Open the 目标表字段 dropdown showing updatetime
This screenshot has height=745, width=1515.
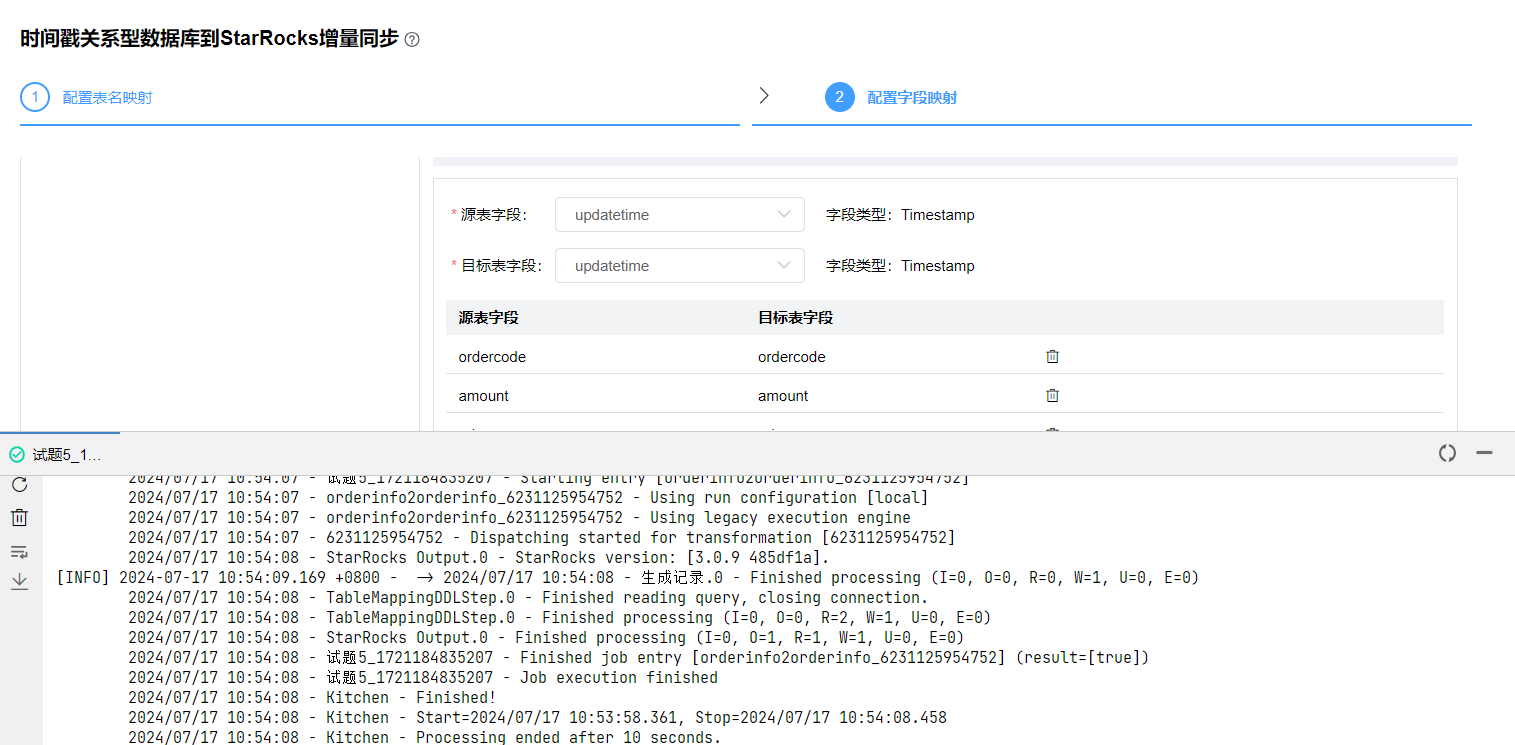pos(679,266)
